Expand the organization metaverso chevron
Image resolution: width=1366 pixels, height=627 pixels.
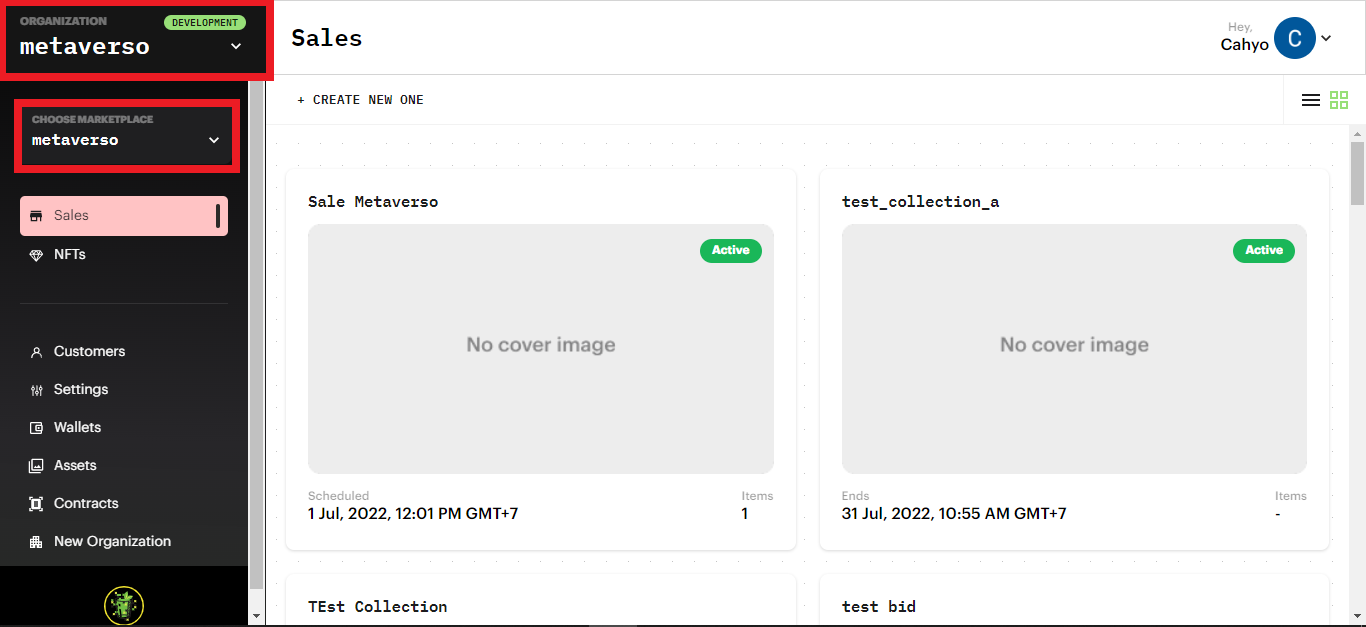click(x=236, y=46)
